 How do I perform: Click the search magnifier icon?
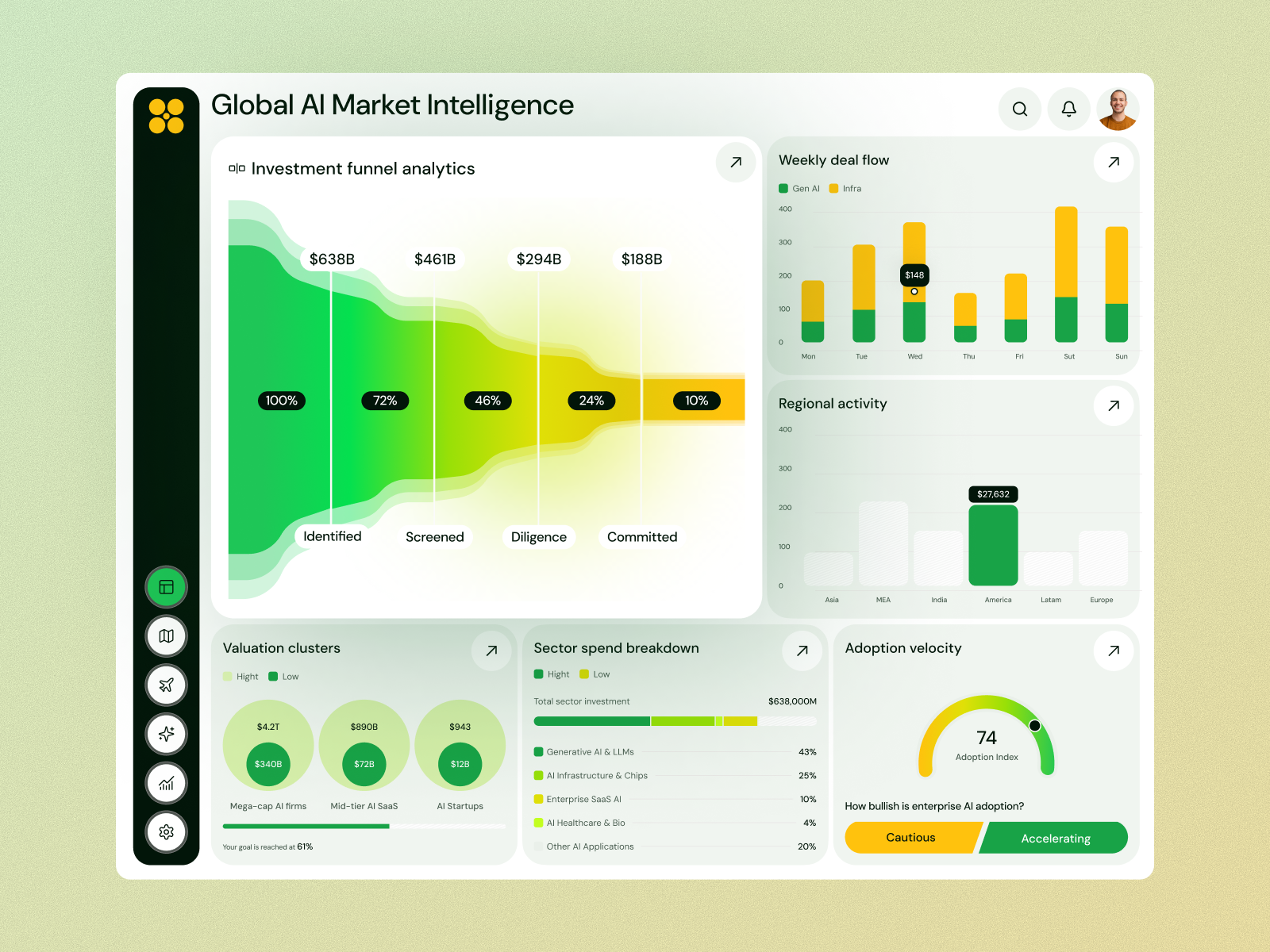coord(1020,109)
